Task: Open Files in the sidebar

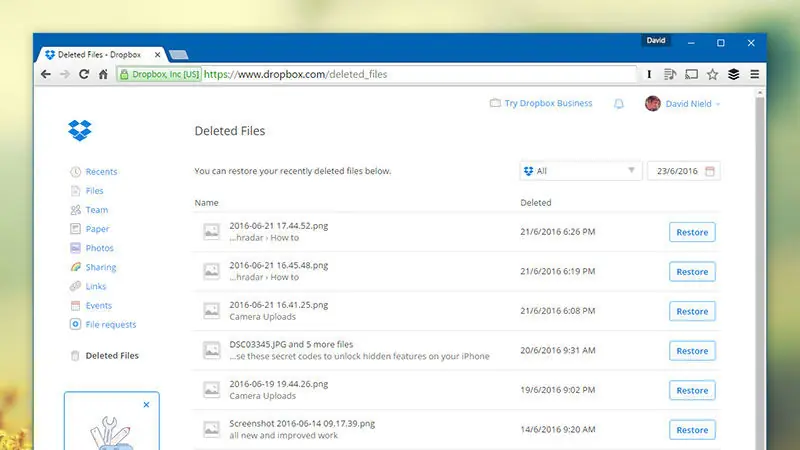Action: pyautogui.click(x=94, y=191)
